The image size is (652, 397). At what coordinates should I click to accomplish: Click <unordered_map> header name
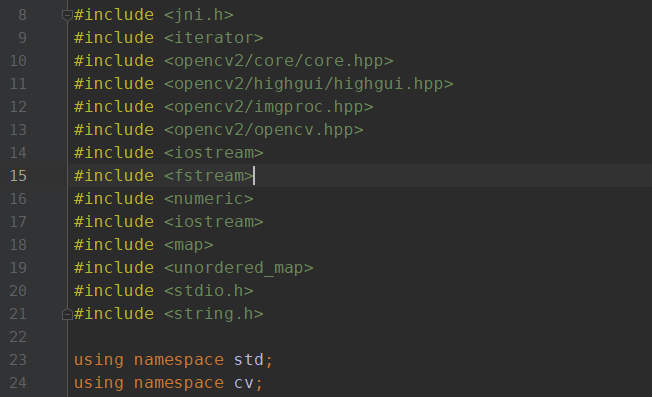(238, 268)
